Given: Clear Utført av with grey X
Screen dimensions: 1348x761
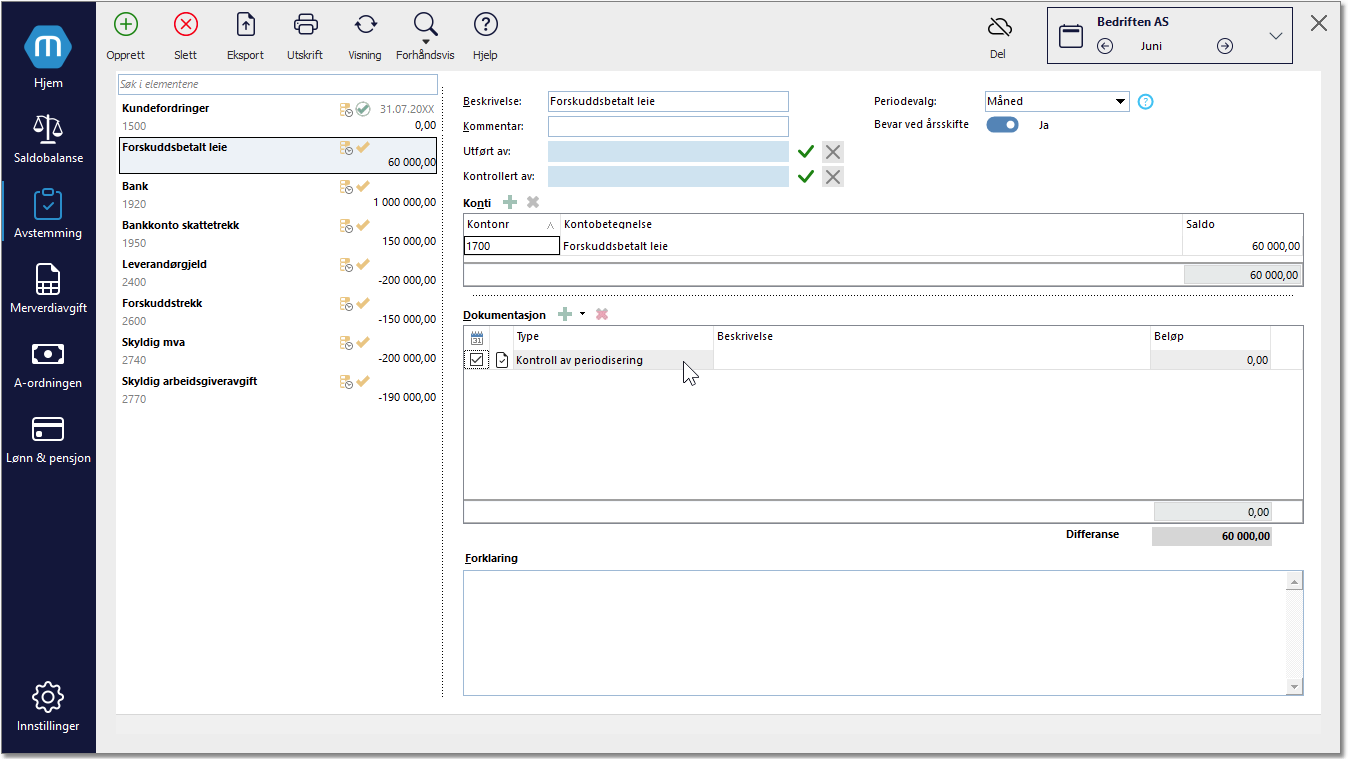Looking at the screenshot, I should click(833, 152).
